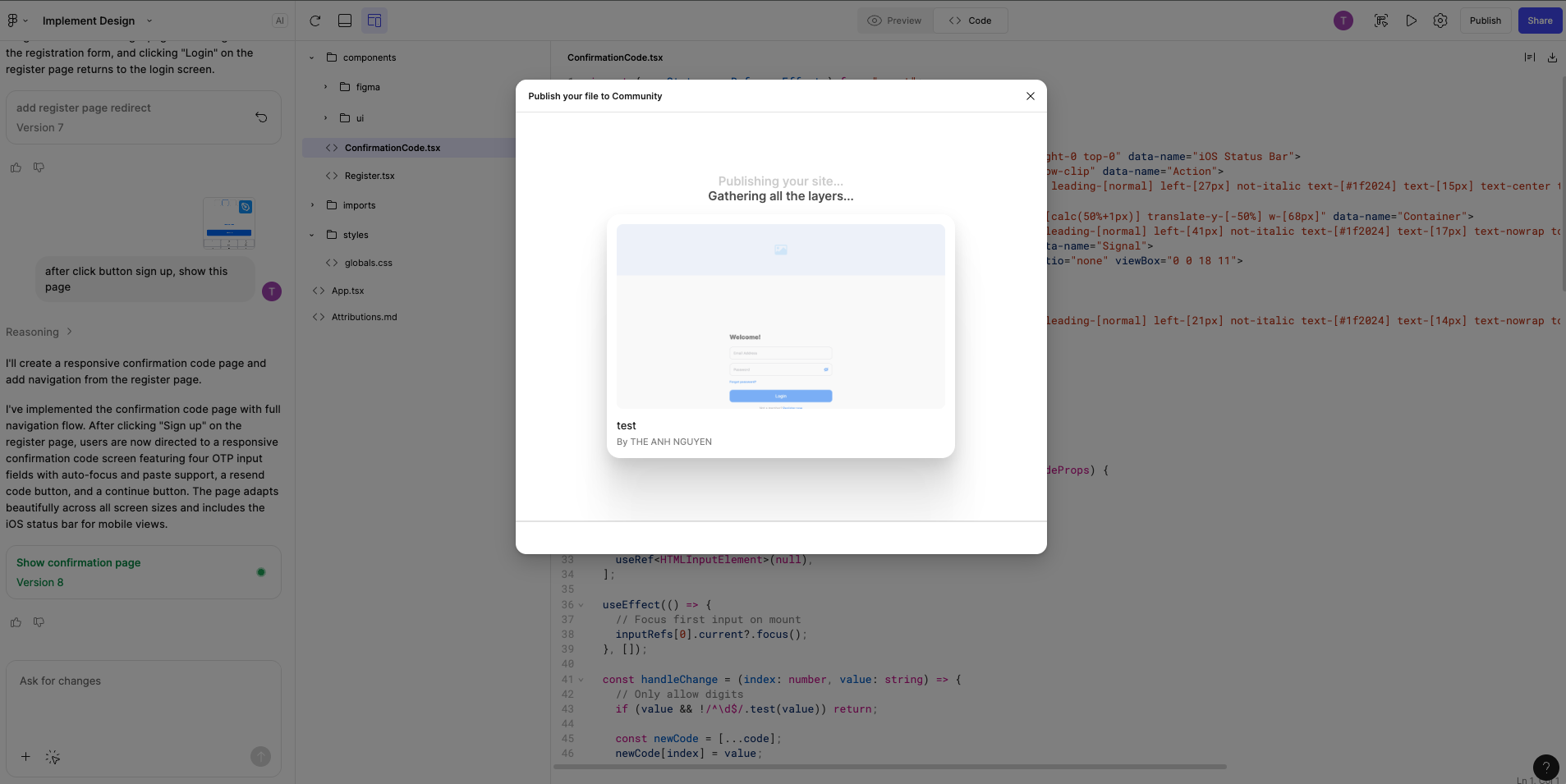Refresh the app with the reload icon
Screen dimensions: 1566x784
pos(315,21)
